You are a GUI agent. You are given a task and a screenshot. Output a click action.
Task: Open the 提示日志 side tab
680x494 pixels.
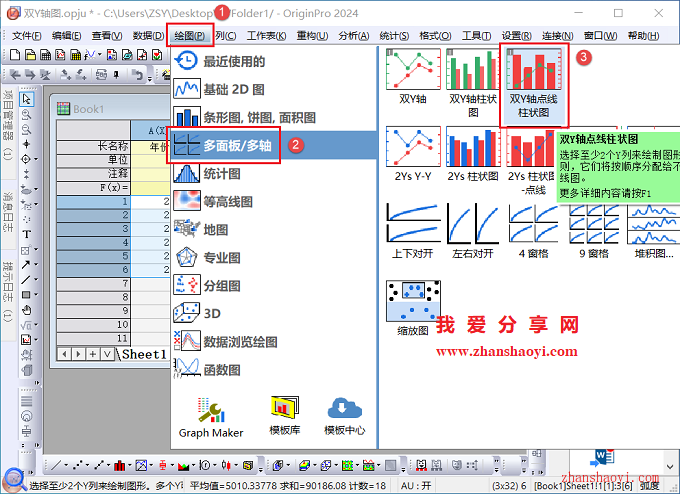pyautogui.click(x=8, y=291)
